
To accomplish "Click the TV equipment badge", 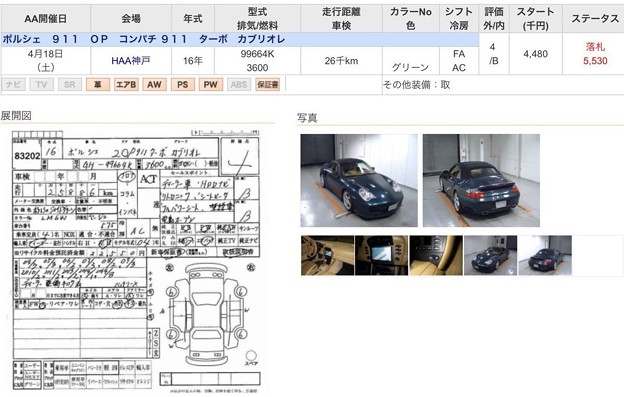I will click(x=41, y=84).
